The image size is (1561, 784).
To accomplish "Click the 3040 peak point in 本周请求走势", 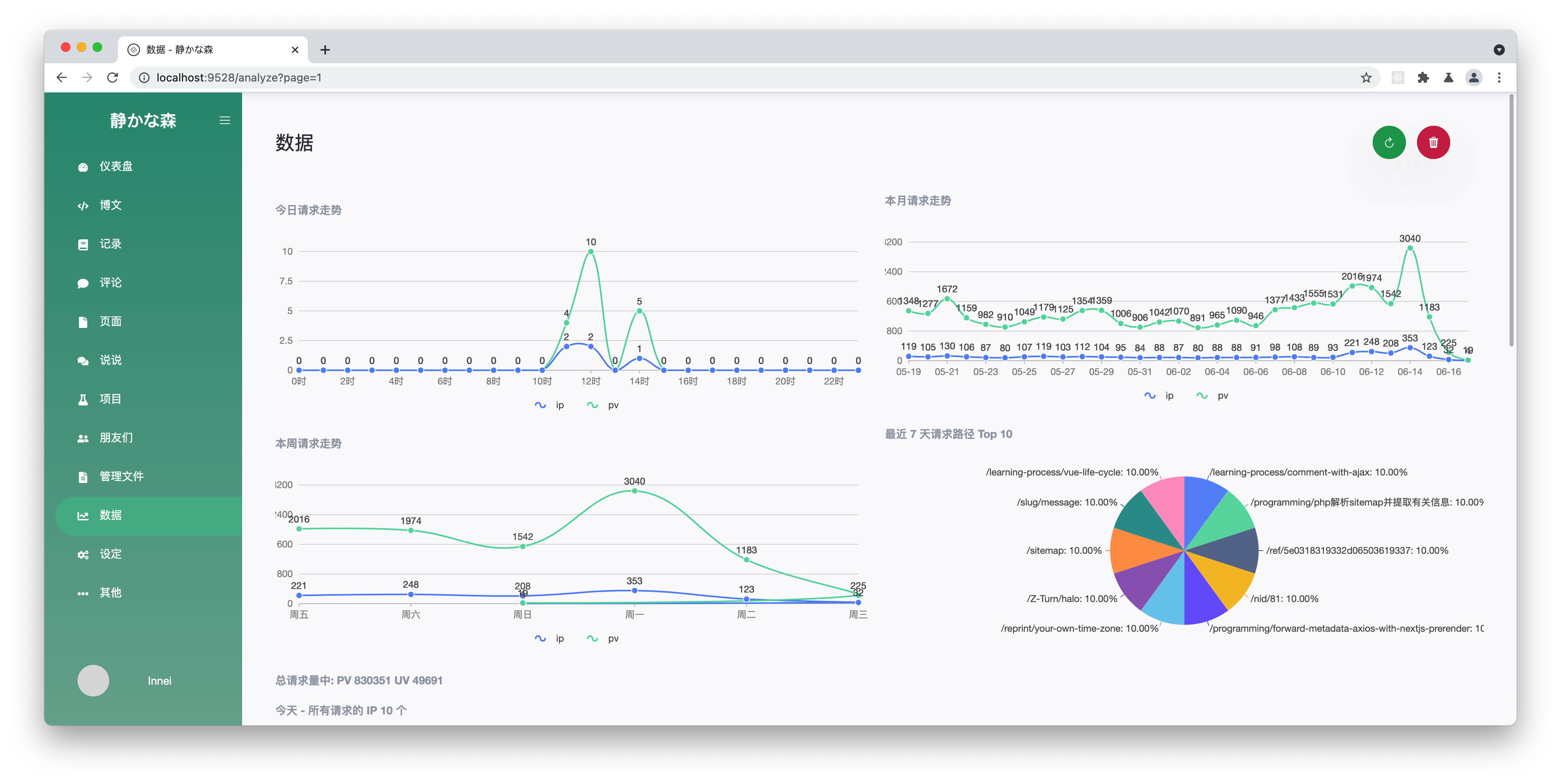I will pos(635,491).
